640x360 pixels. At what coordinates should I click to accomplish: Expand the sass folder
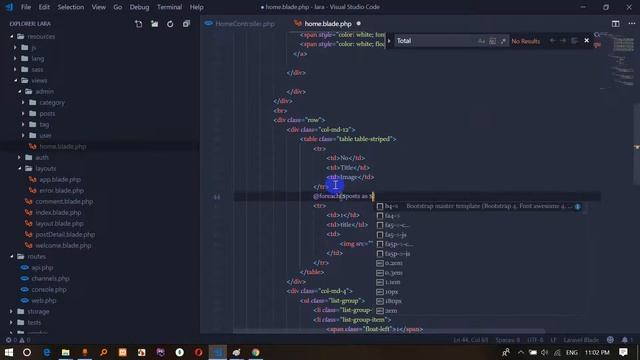pyautogui.click(x=37, y=69)
